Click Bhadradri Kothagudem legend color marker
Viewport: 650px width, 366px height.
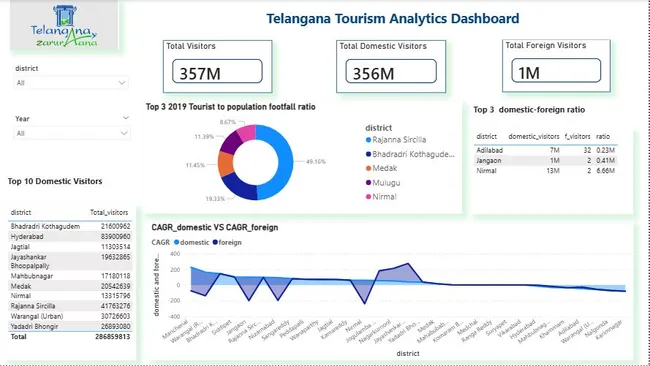tap(368, 154)
